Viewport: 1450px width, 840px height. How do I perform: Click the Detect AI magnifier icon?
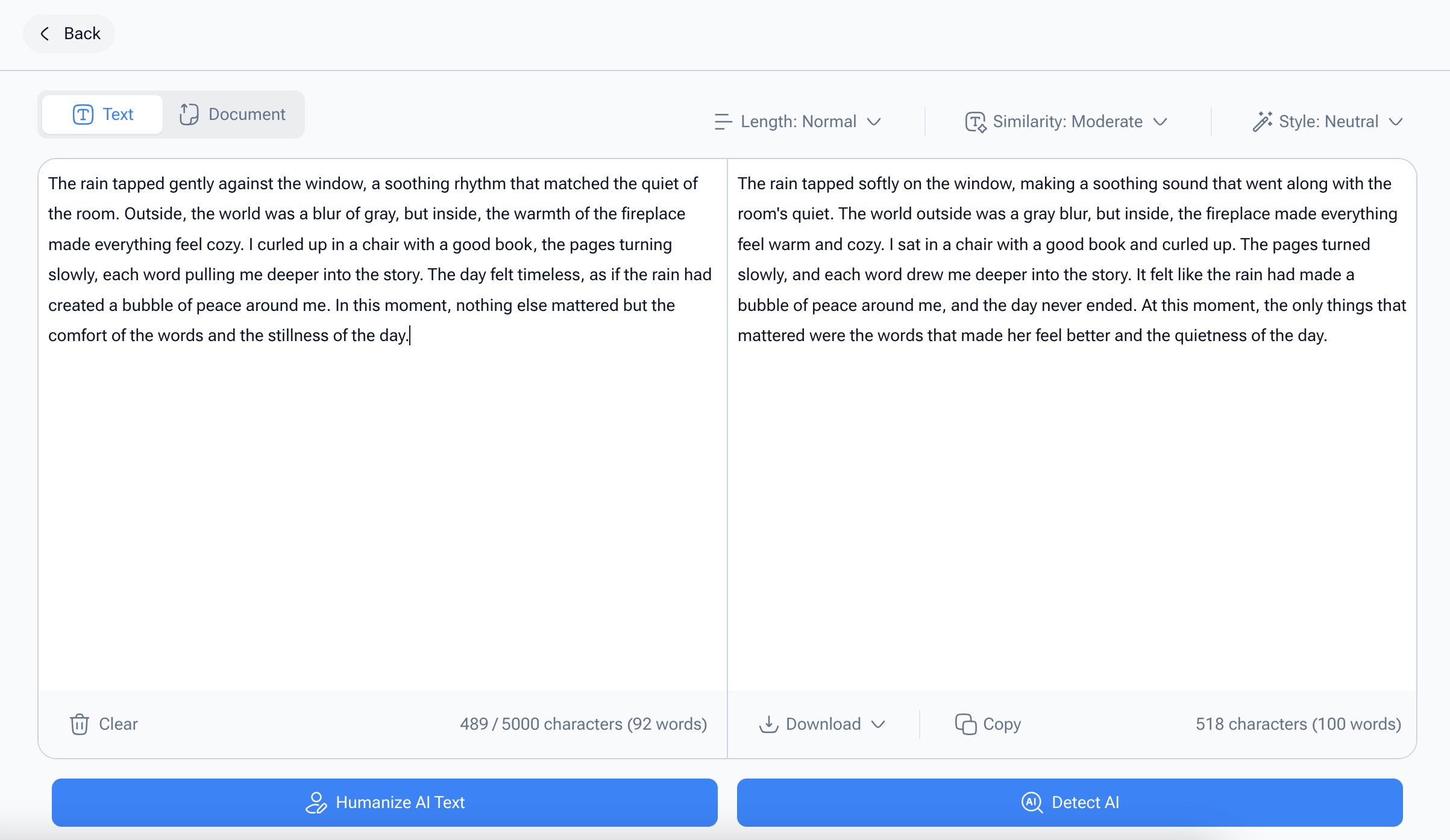tap(1032, 802)
